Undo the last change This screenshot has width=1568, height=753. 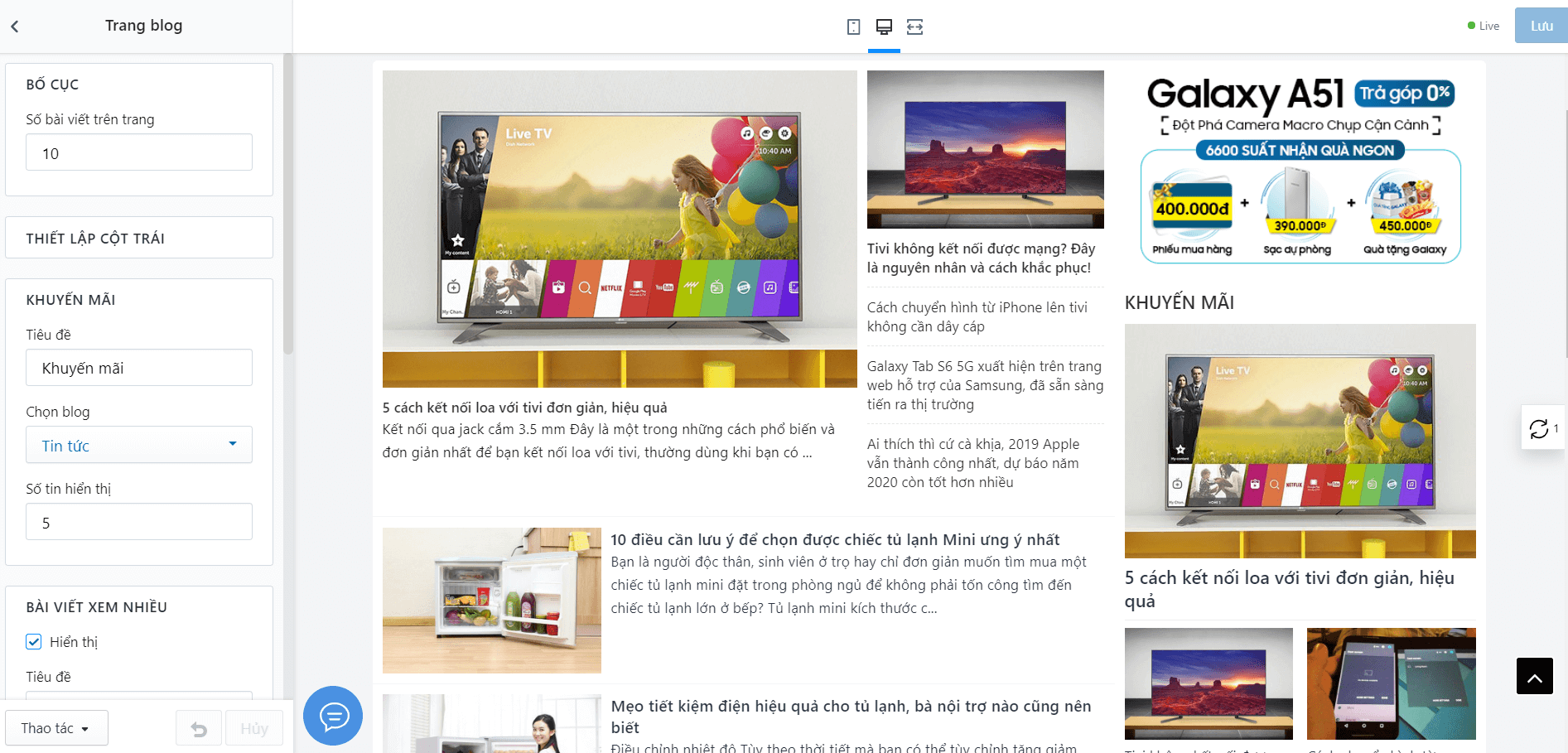point(199,728)
